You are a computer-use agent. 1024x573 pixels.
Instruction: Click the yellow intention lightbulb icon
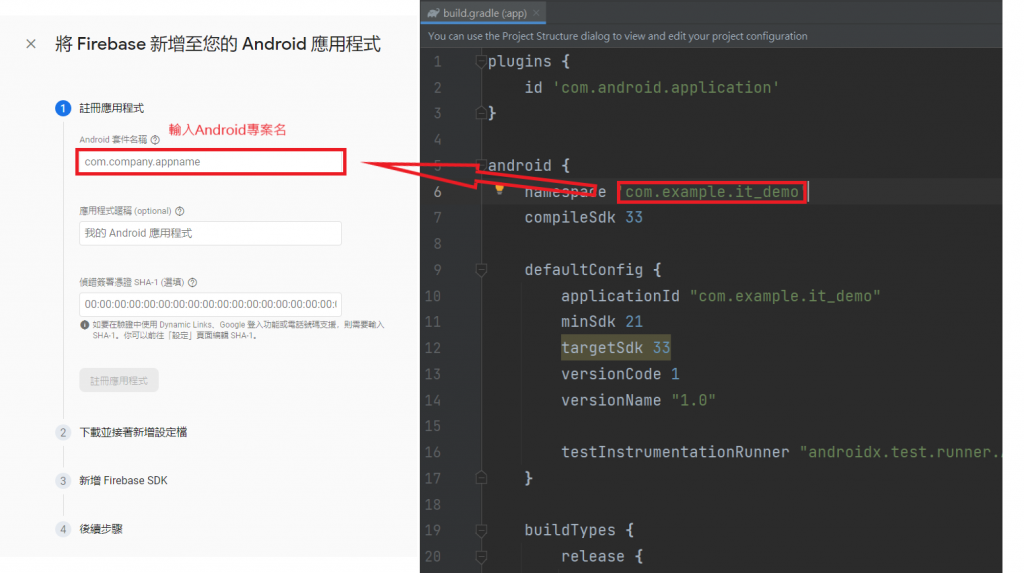pyautogui.click(x=500, y=189)
